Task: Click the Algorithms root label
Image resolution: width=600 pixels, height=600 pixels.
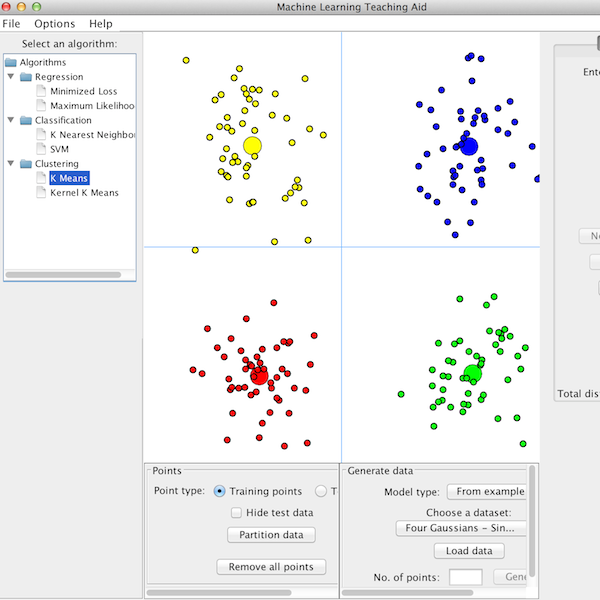Action: (x=43, y=62)
